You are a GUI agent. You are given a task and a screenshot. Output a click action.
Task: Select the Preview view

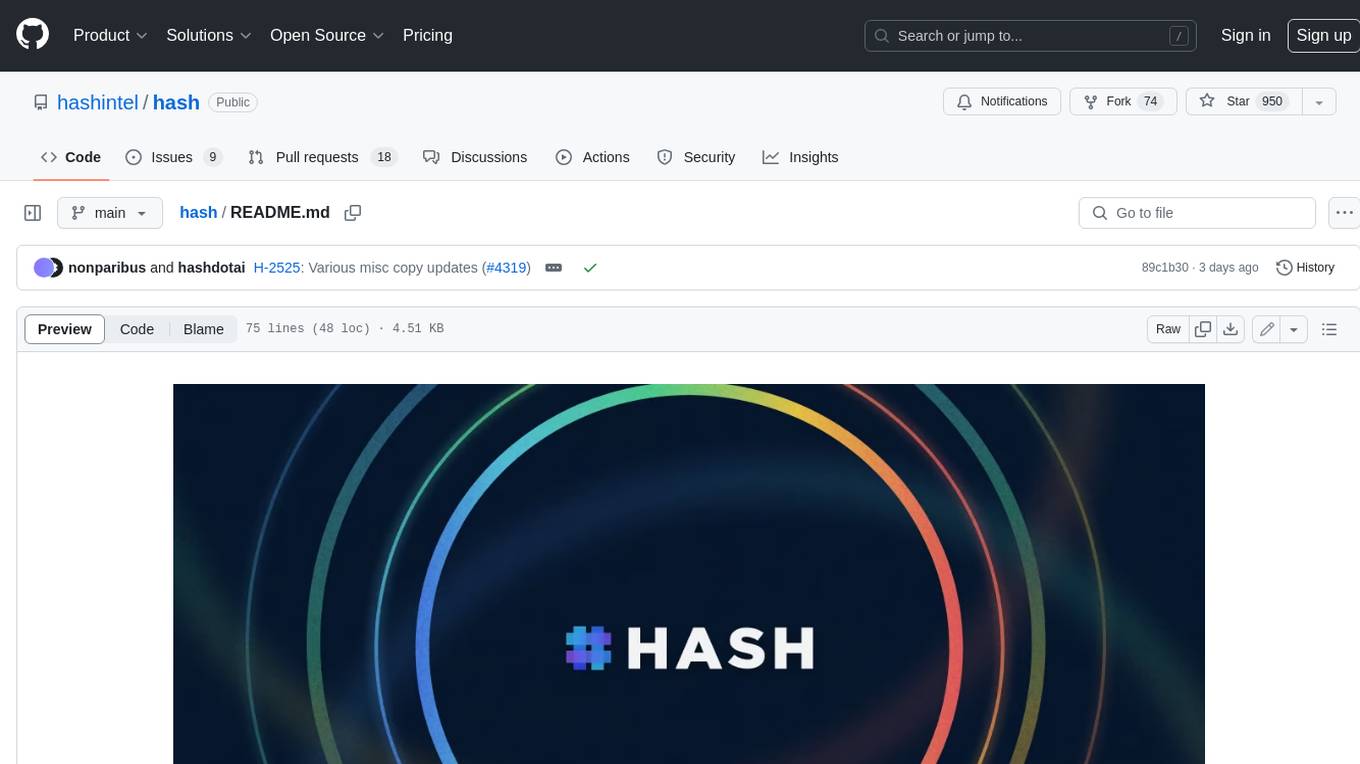pyautogui.click(x=65, y=329)
